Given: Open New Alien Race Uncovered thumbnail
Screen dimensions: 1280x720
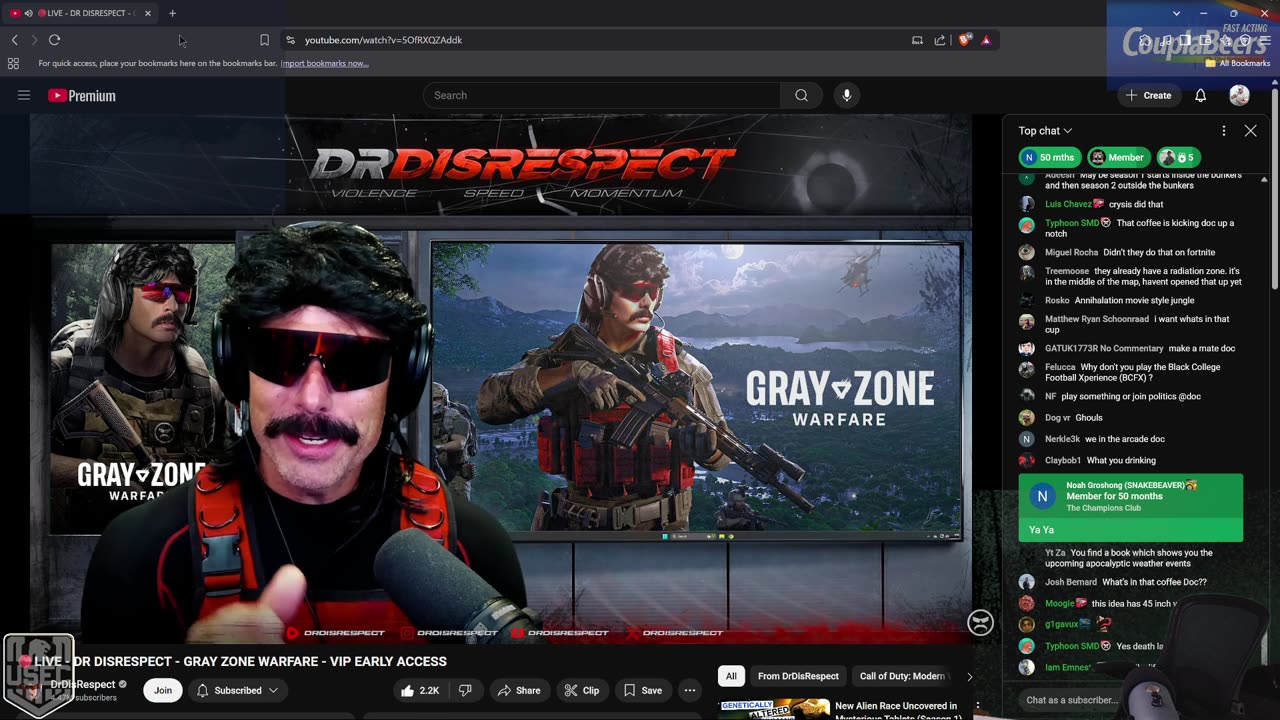Looking at the screenshot, I should 775,709.
